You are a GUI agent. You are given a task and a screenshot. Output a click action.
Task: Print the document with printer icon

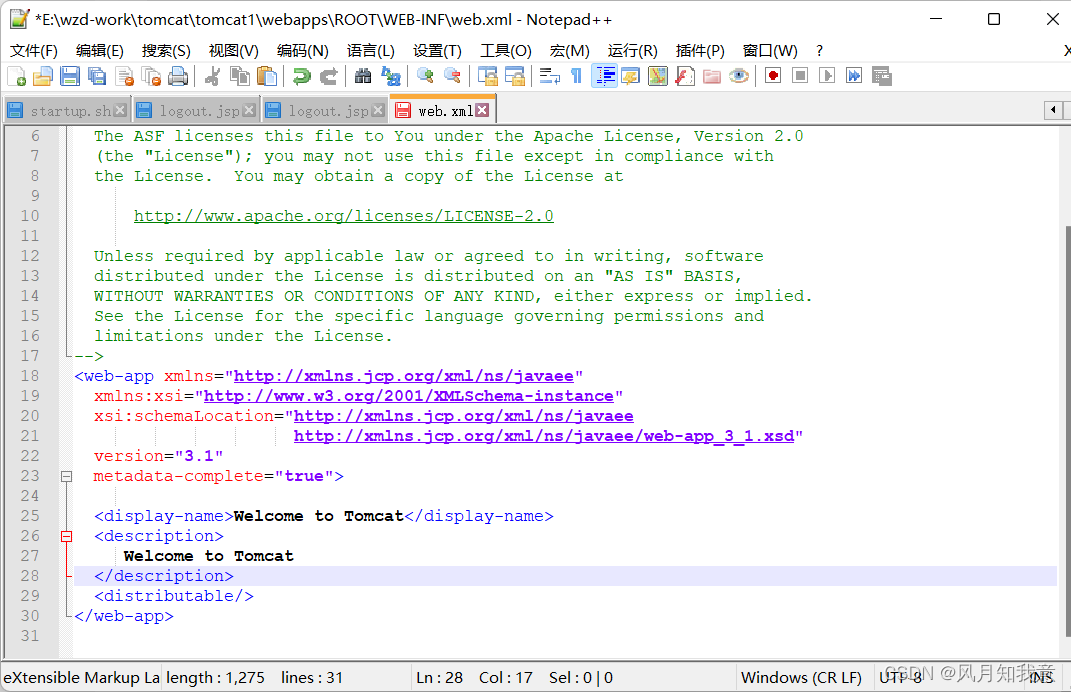coord(178,76)
